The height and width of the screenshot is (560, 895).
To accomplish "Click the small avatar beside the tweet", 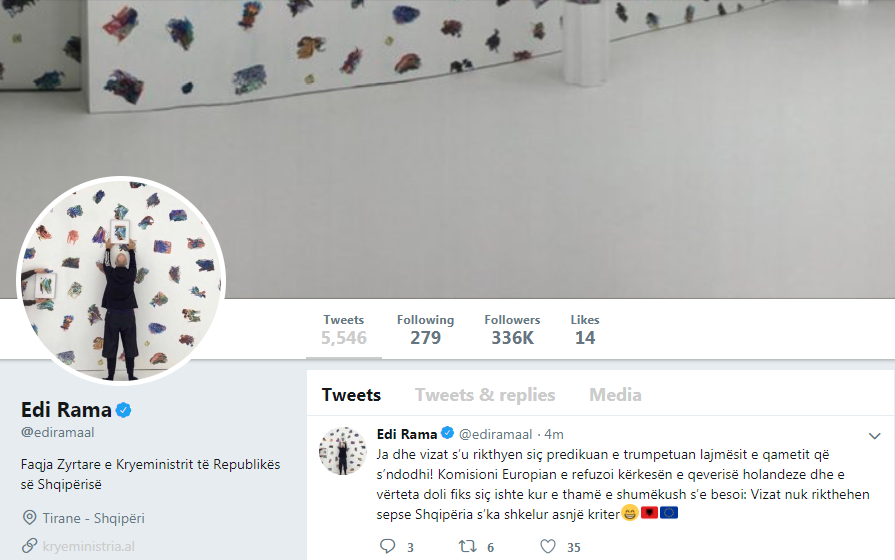I will pos(343,450).
